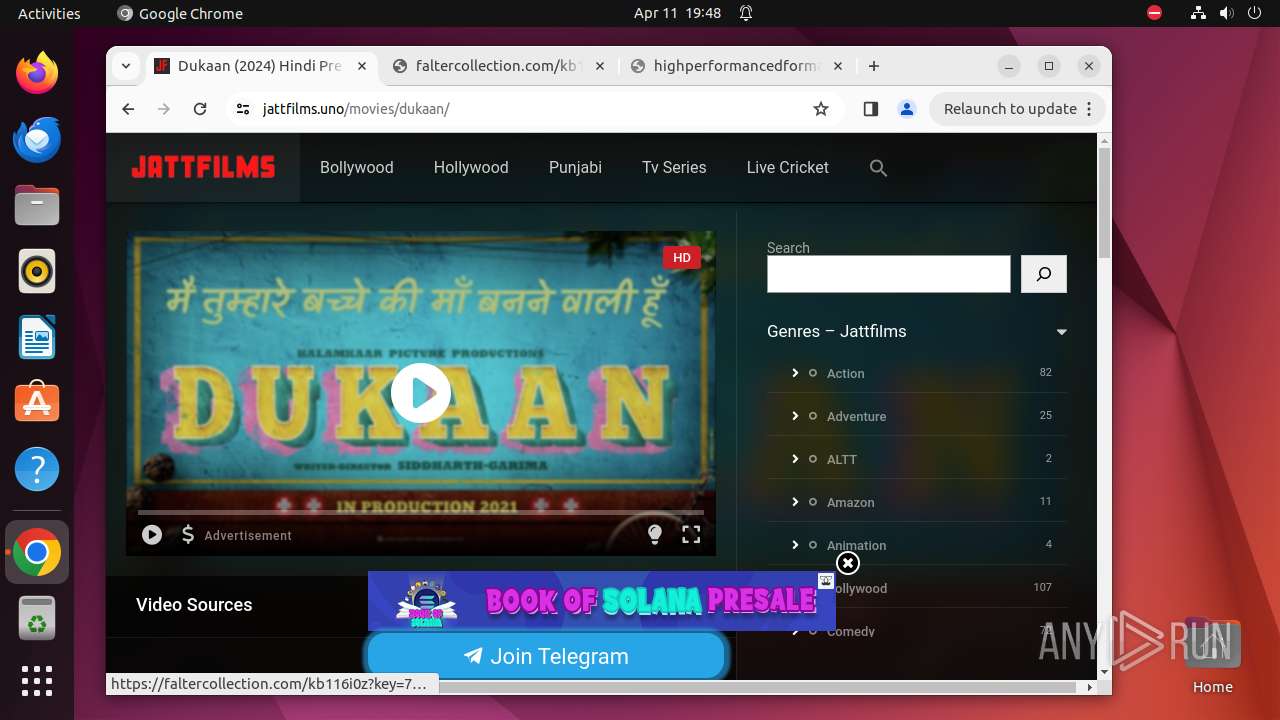This screenshot has width=1280, height=720.
Task: Launch Thunderbird mail from the dock
Action: point(37,139)
